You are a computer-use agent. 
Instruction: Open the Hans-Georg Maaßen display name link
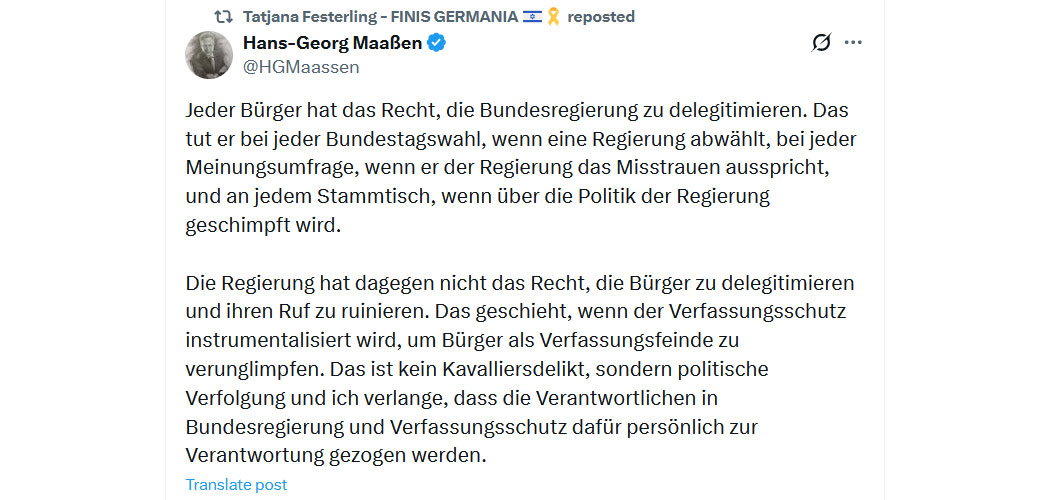tap(332, 44)
